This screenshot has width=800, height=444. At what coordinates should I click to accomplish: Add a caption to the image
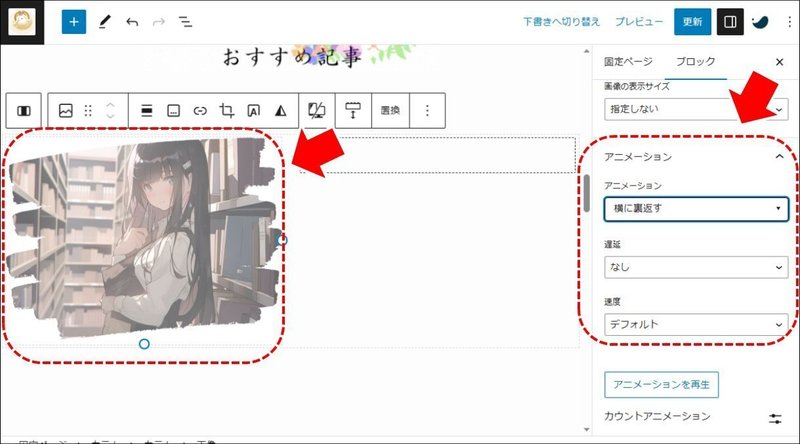(x=173, y=111)
